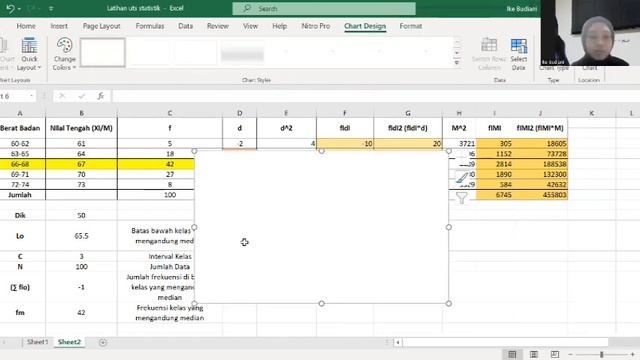Expand the chart styles gallery More arrow

[457, 63]
